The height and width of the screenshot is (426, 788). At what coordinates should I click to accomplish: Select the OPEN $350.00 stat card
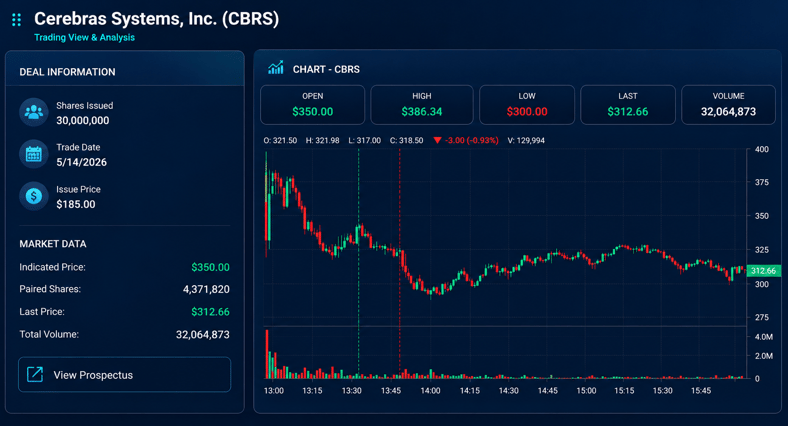click(x=313, y=104)
